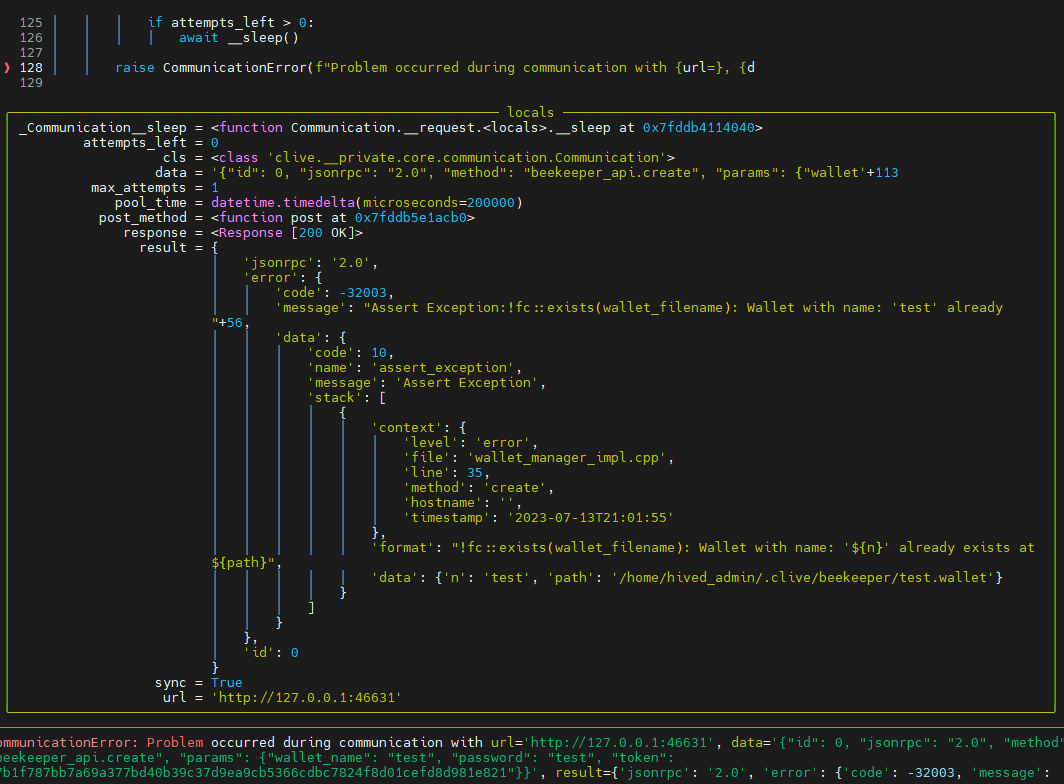Click the 'locals' panel title

530,113
